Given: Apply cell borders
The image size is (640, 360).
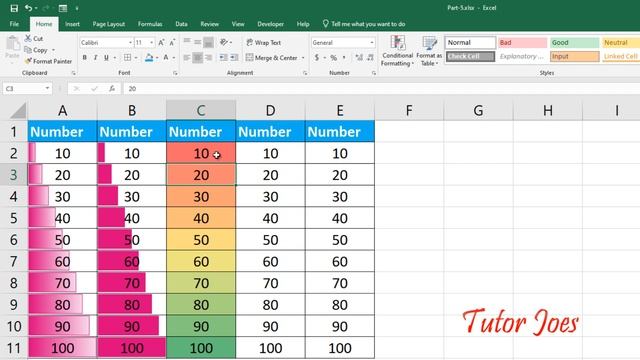Looking at the screenshot, I should tap(127, 58).
